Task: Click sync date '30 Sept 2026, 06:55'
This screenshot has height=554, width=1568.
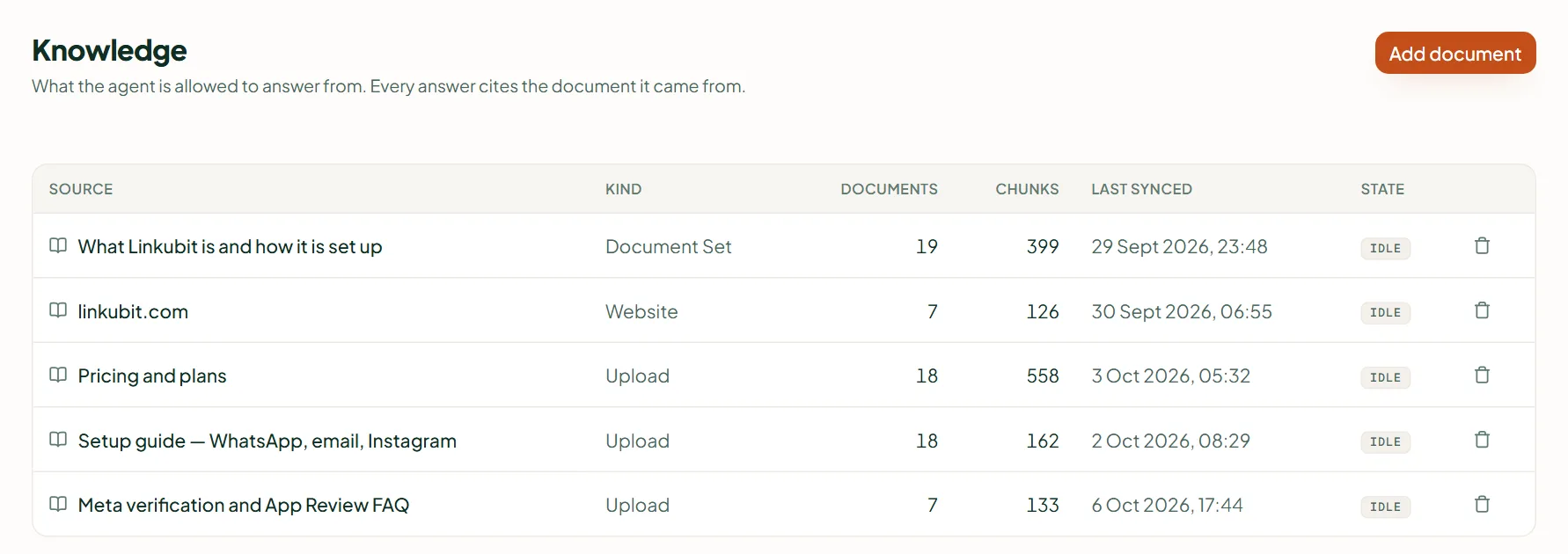Action: 1182,311
